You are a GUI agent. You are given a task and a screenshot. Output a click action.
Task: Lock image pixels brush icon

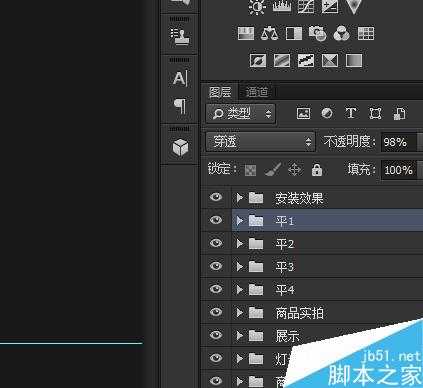tap(273, 169)
